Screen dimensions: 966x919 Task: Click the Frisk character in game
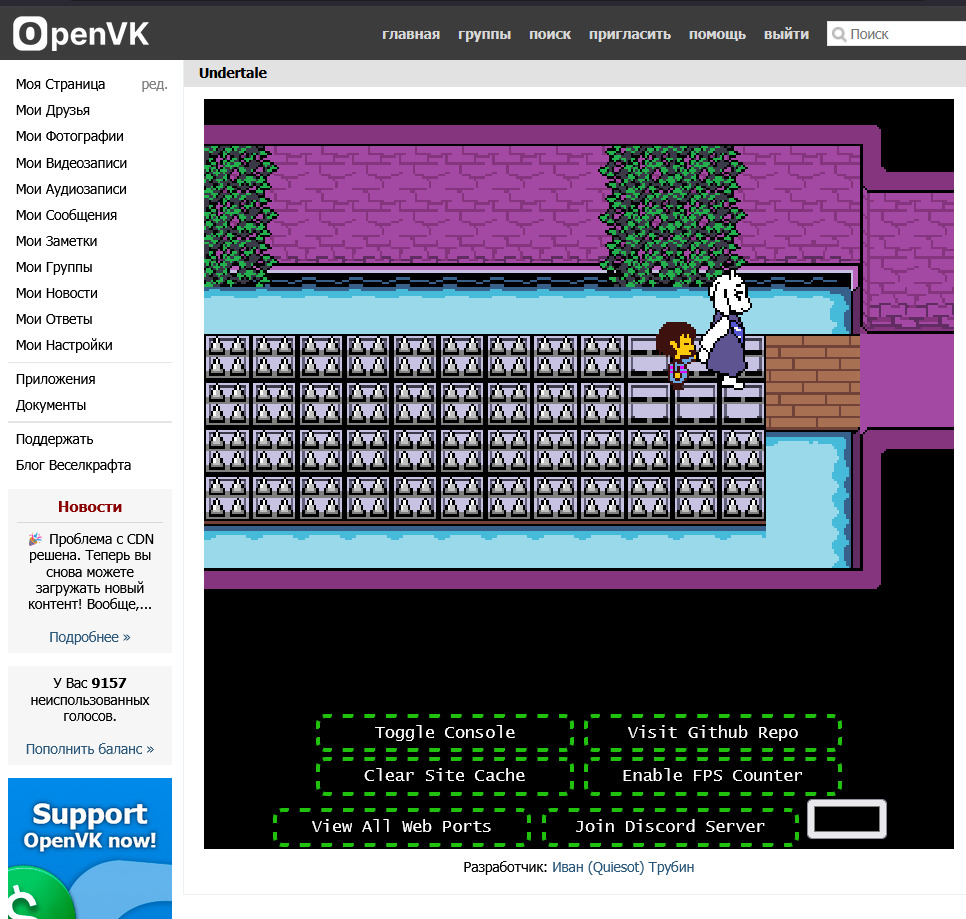pyautogui.click(x=677, y=354)
